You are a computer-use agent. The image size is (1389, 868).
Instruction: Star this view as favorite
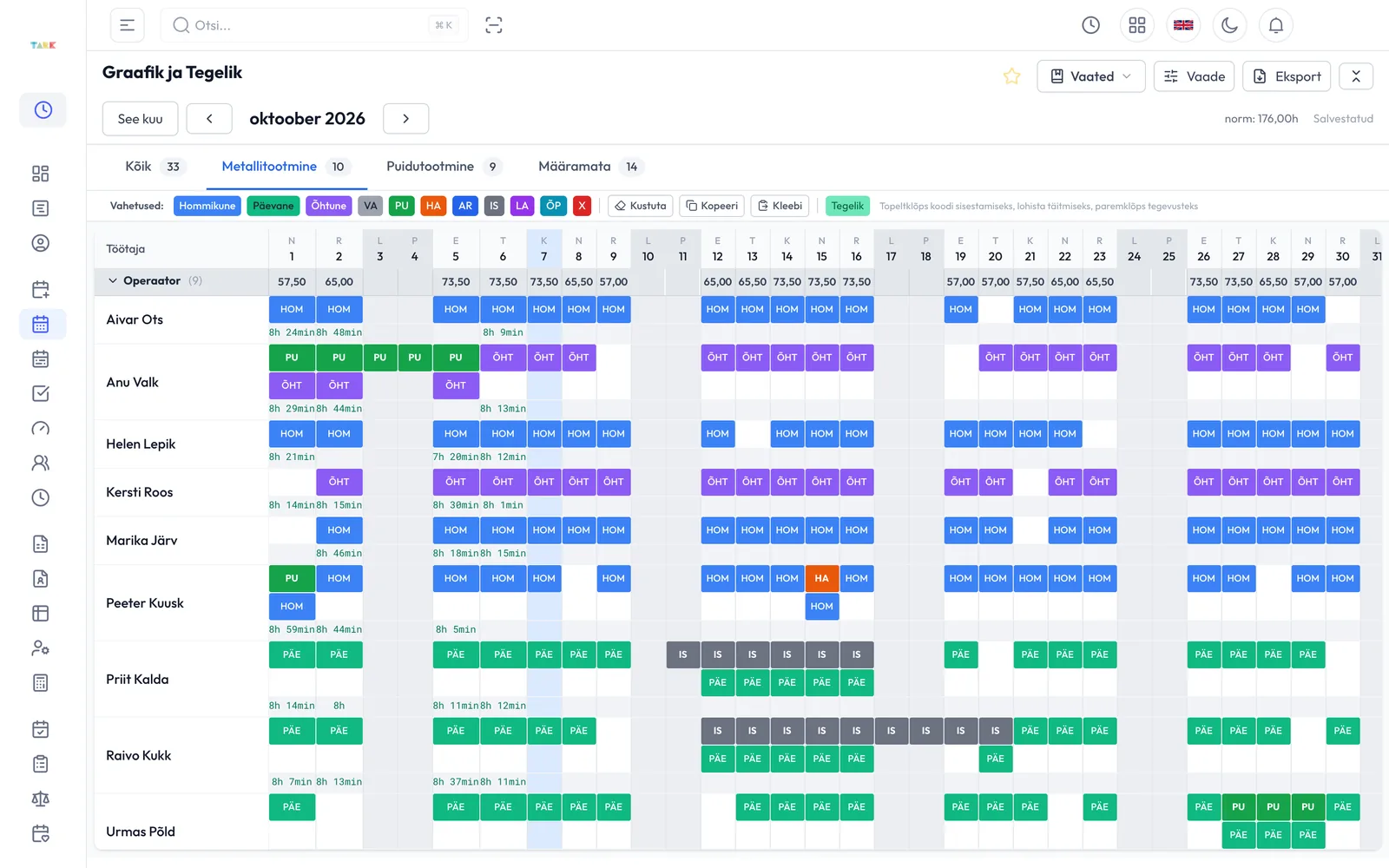click(x=1011, y=76)
